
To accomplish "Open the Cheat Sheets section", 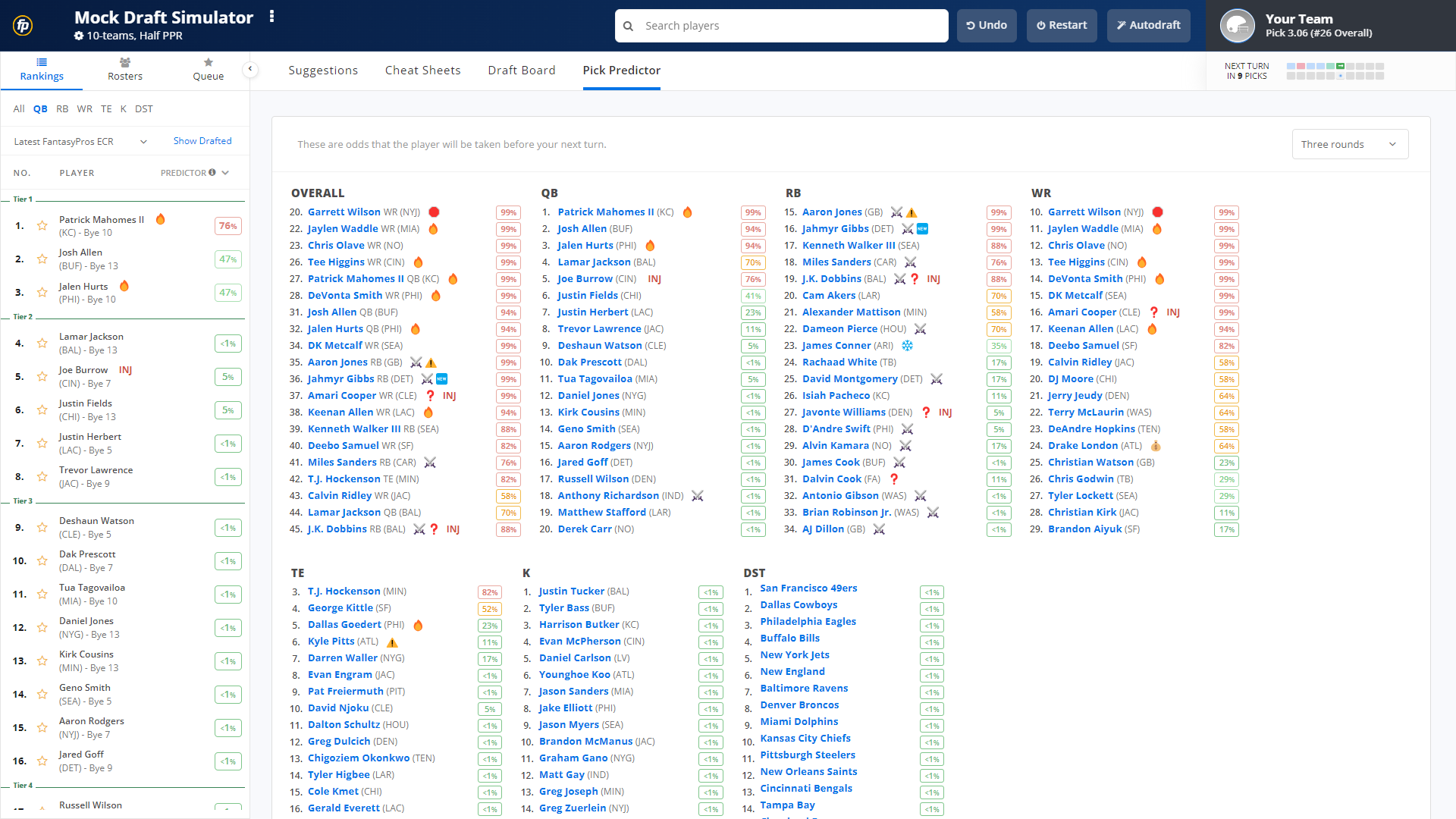I will [x=423, y=70].
